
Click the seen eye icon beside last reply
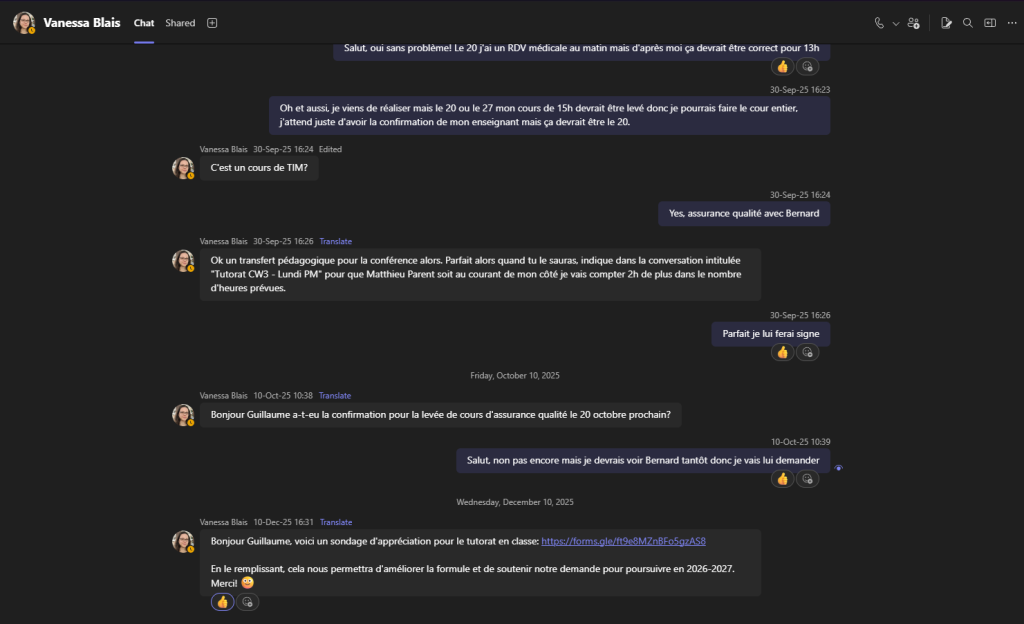point(838,467)
